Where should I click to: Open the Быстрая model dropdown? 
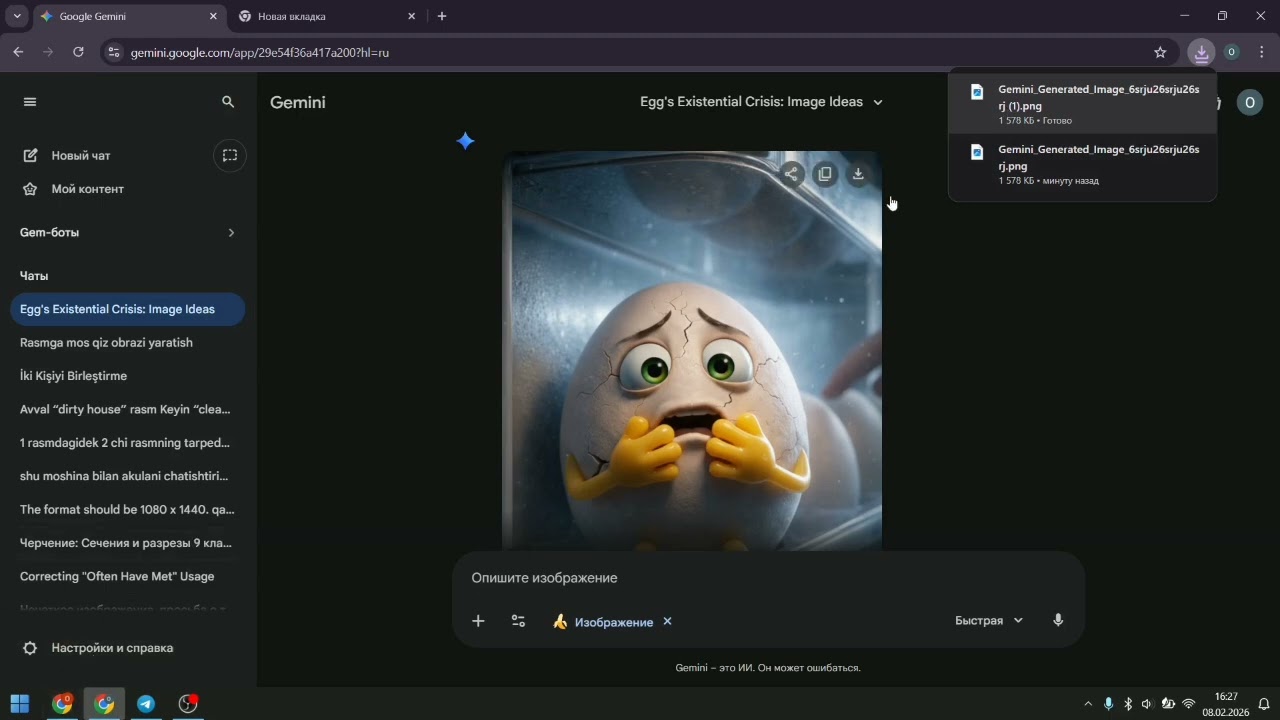coord(989,621)
